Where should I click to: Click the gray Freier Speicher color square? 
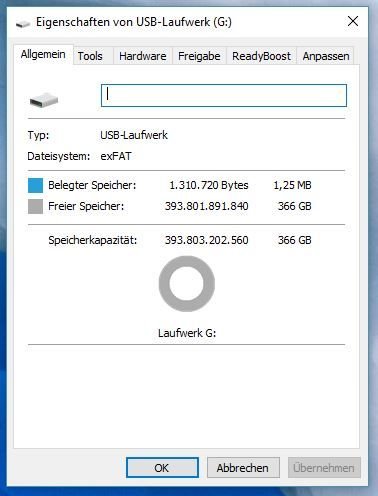pyautogui.click(x=35, y=206)
